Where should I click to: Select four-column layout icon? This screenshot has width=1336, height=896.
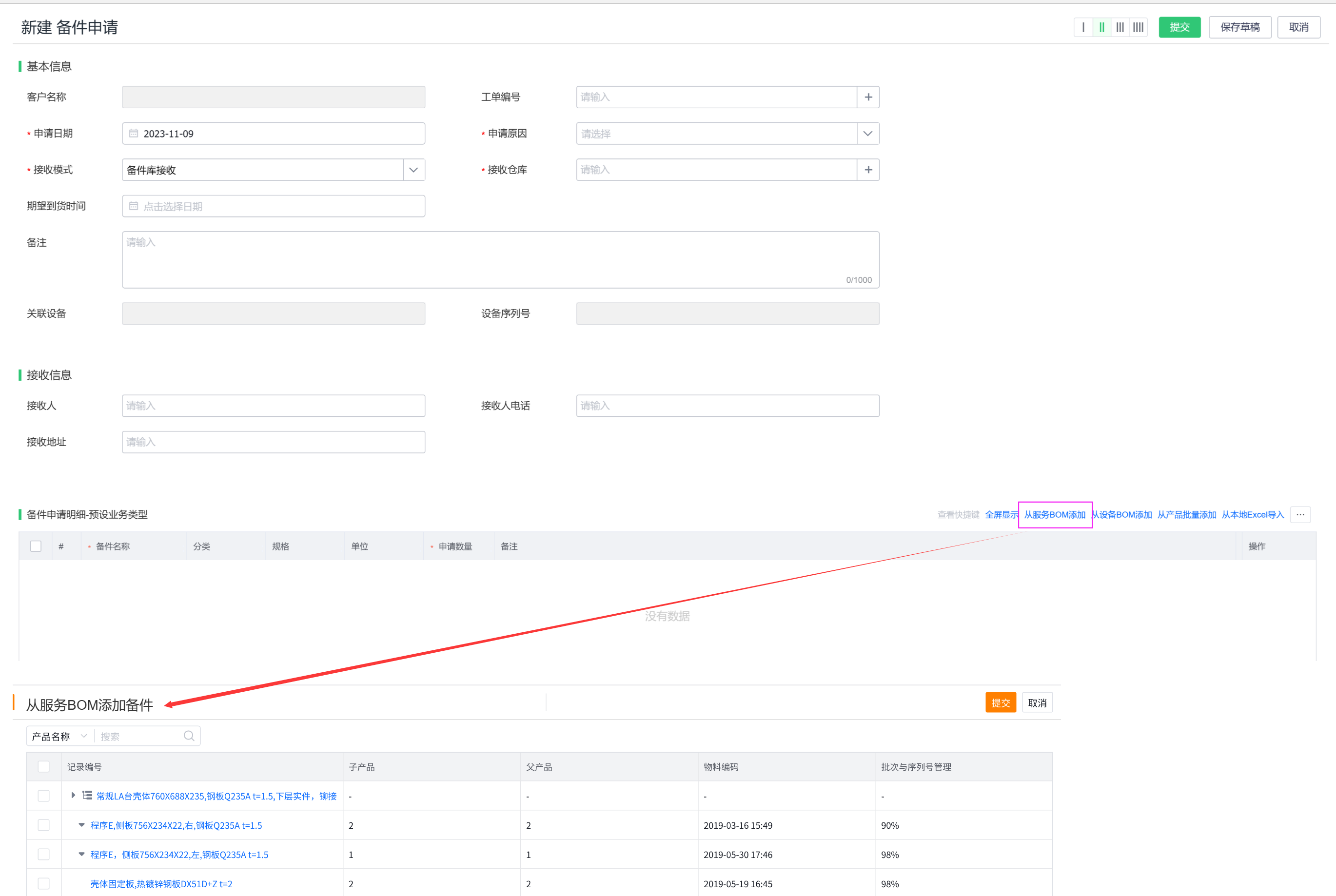point(1139,27)
